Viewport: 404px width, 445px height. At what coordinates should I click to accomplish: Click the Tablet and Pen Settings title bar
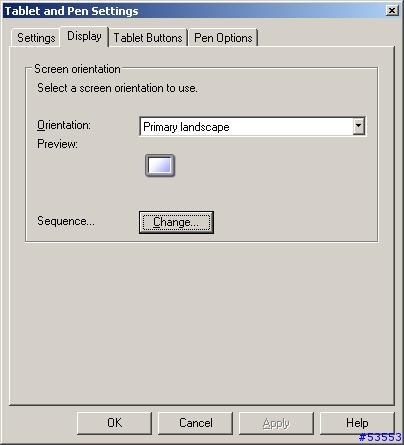[200, 11]
